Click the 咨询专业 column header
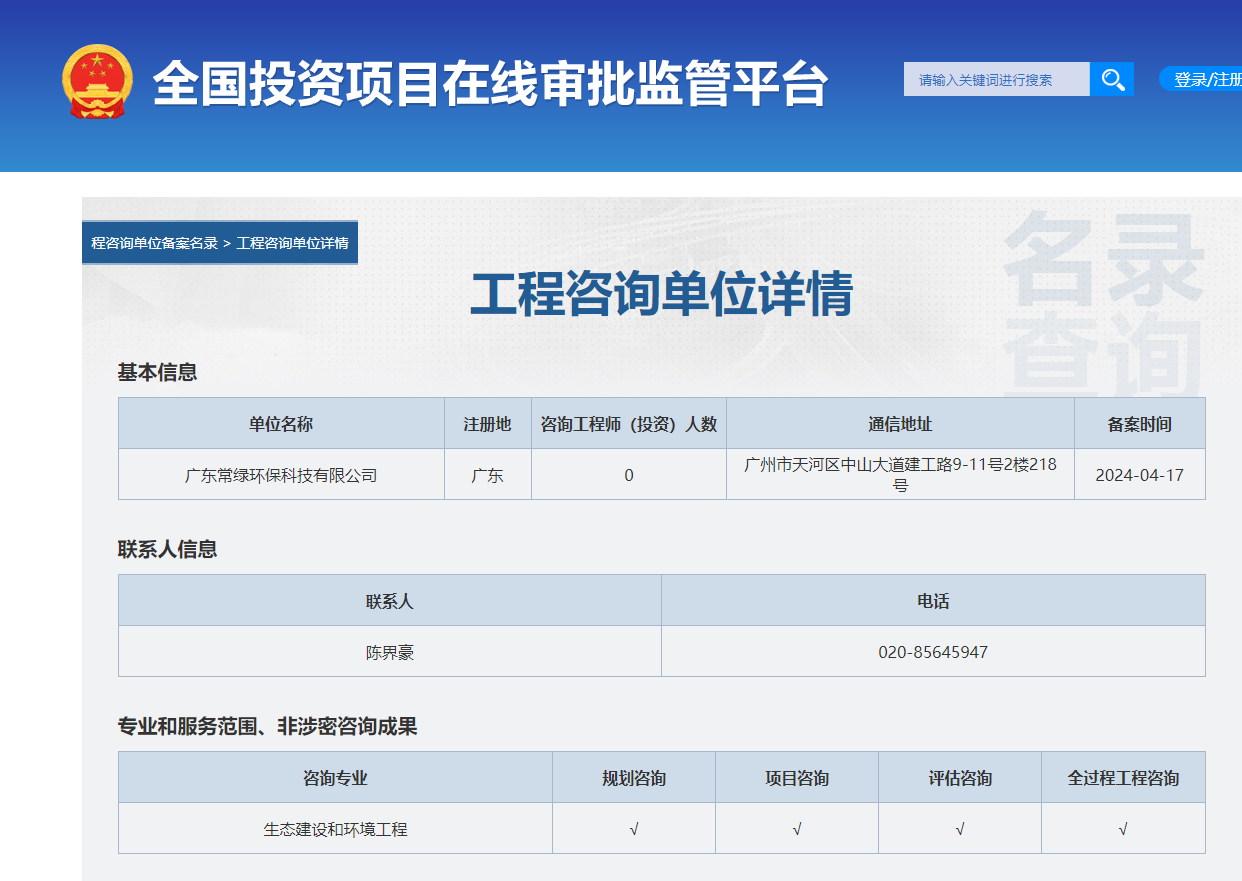Screen dimensions: 1242x881 [x=335, y=777]
